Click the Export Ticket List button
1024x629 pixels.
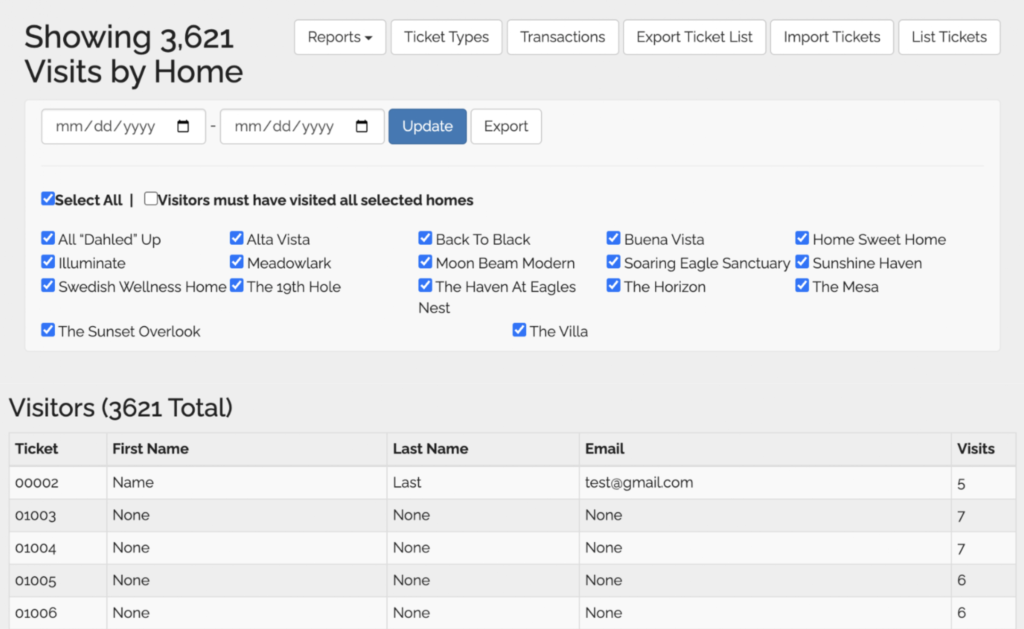(694, 37)
